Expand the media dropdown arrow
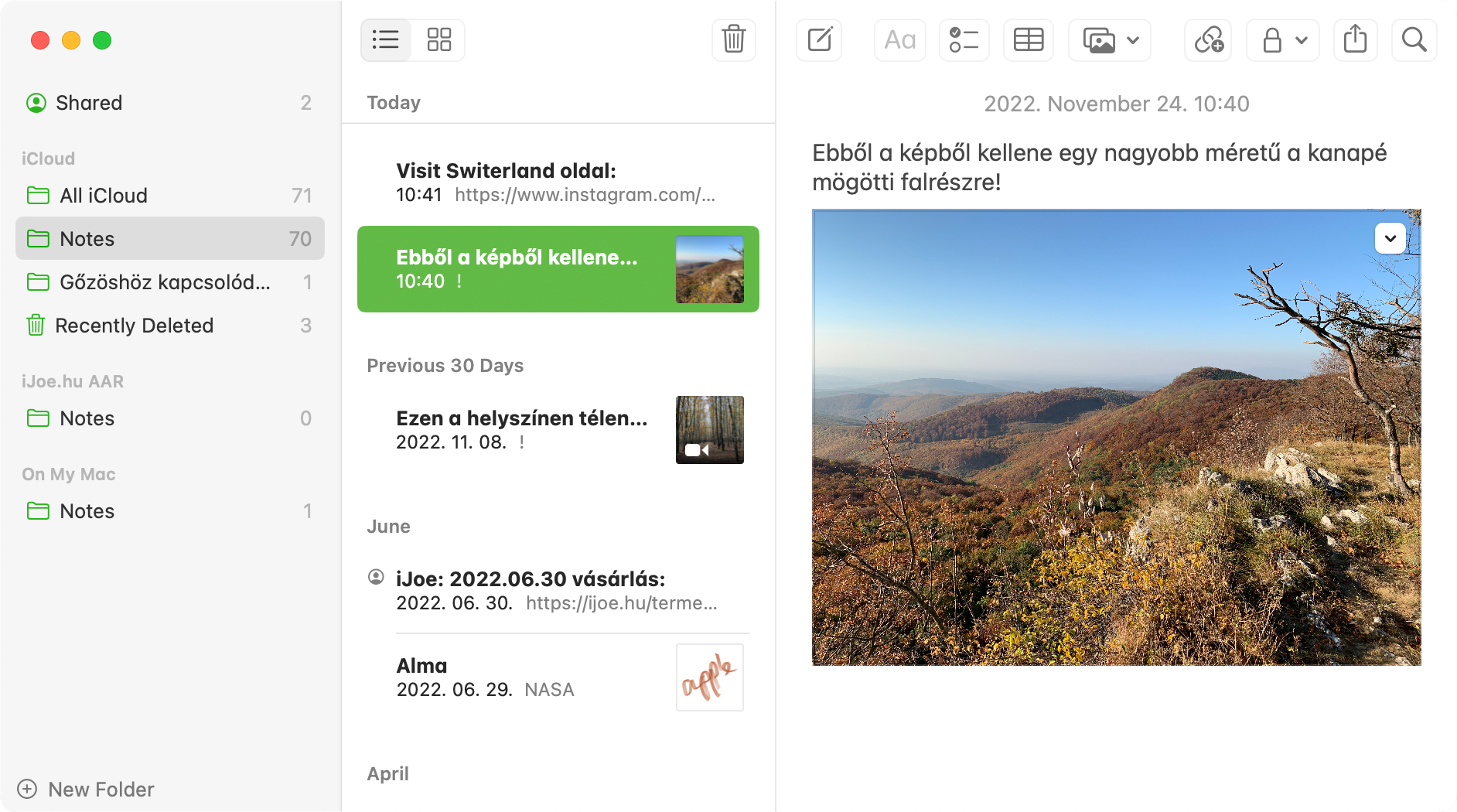The height and width of the screenshot is (812, 1457). tap(1133, 40)
